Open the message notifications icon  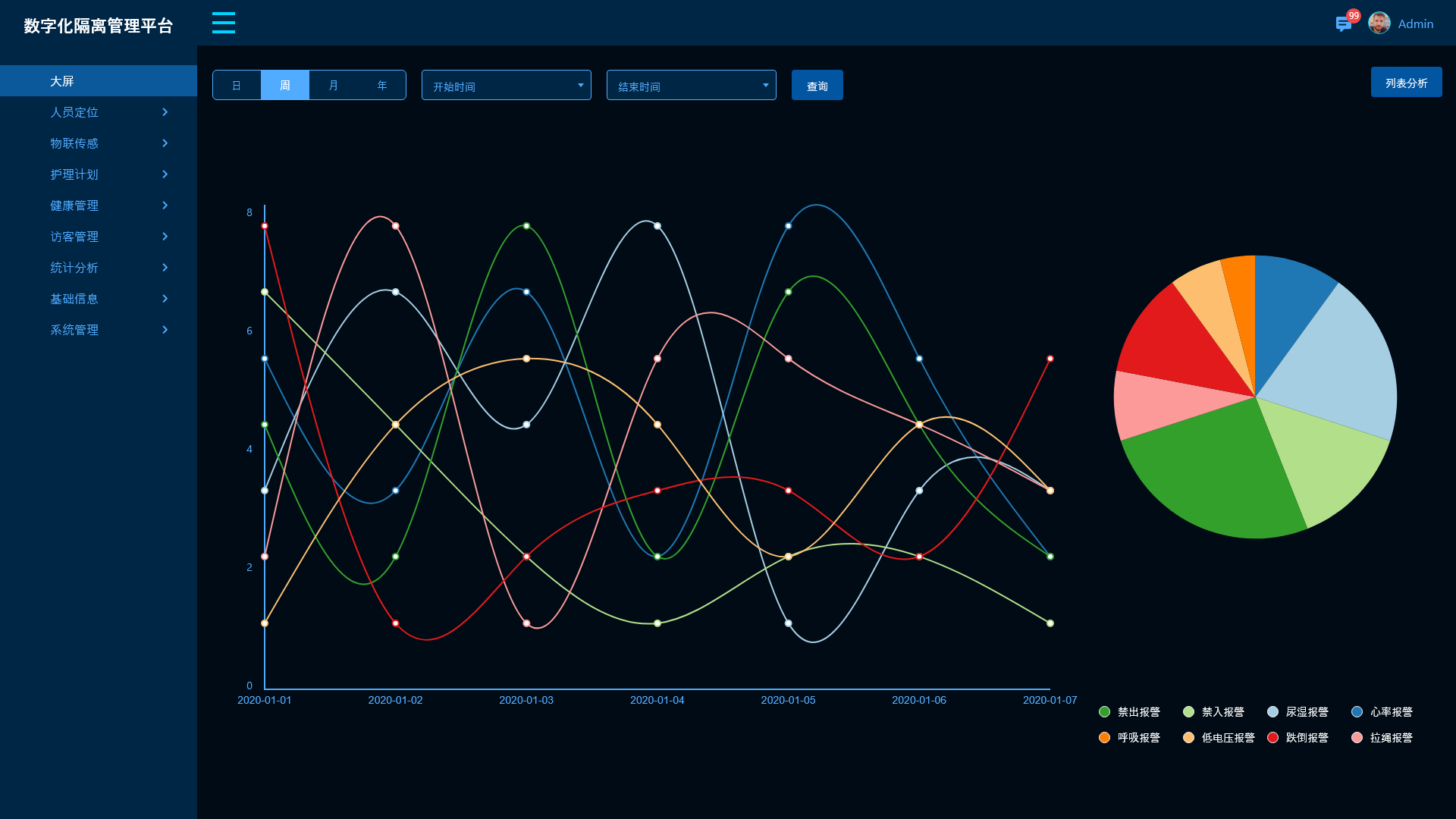[1344, 24]
